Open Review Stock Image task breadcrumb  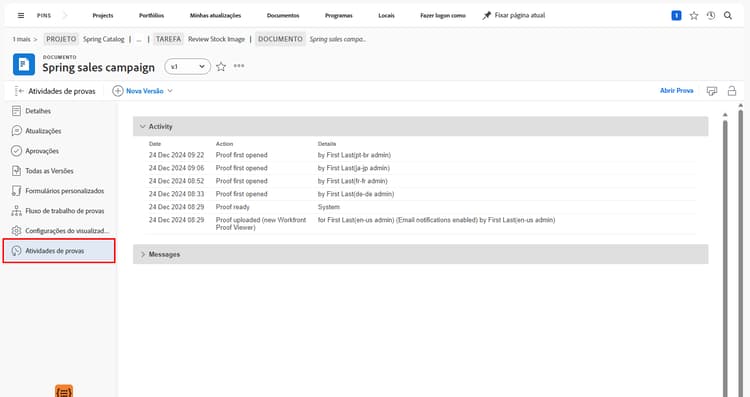216,39
